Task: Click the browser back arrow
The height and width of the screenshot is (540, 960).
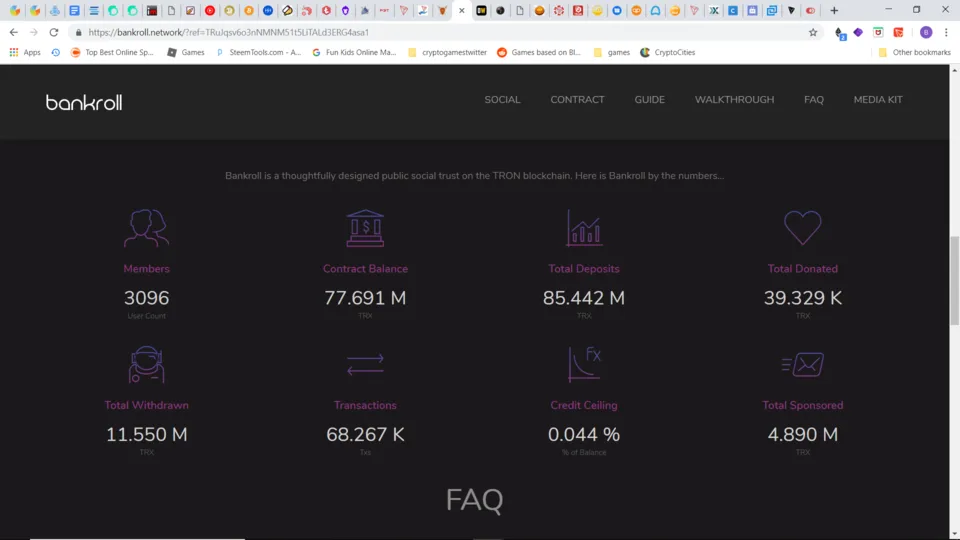Action: point(13,32)
